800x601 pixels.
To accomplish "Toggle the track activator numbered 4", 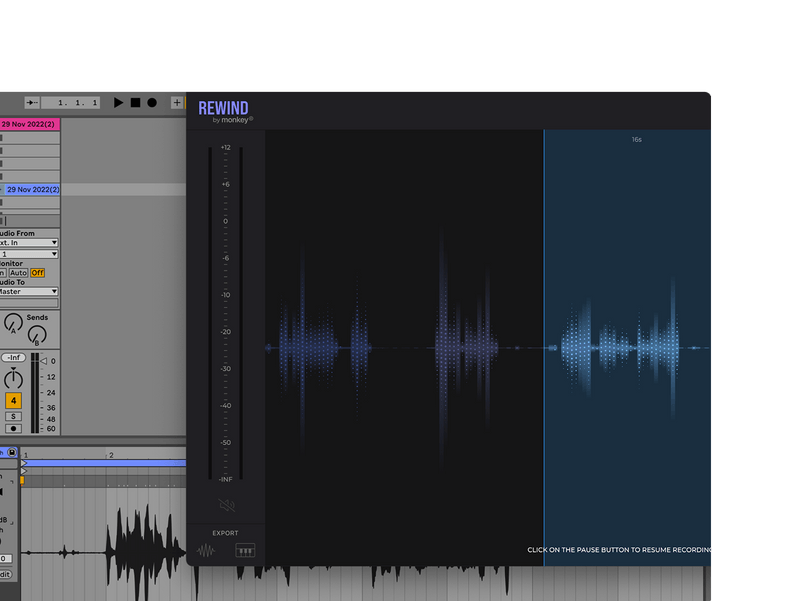I will (x=11, y=401).
